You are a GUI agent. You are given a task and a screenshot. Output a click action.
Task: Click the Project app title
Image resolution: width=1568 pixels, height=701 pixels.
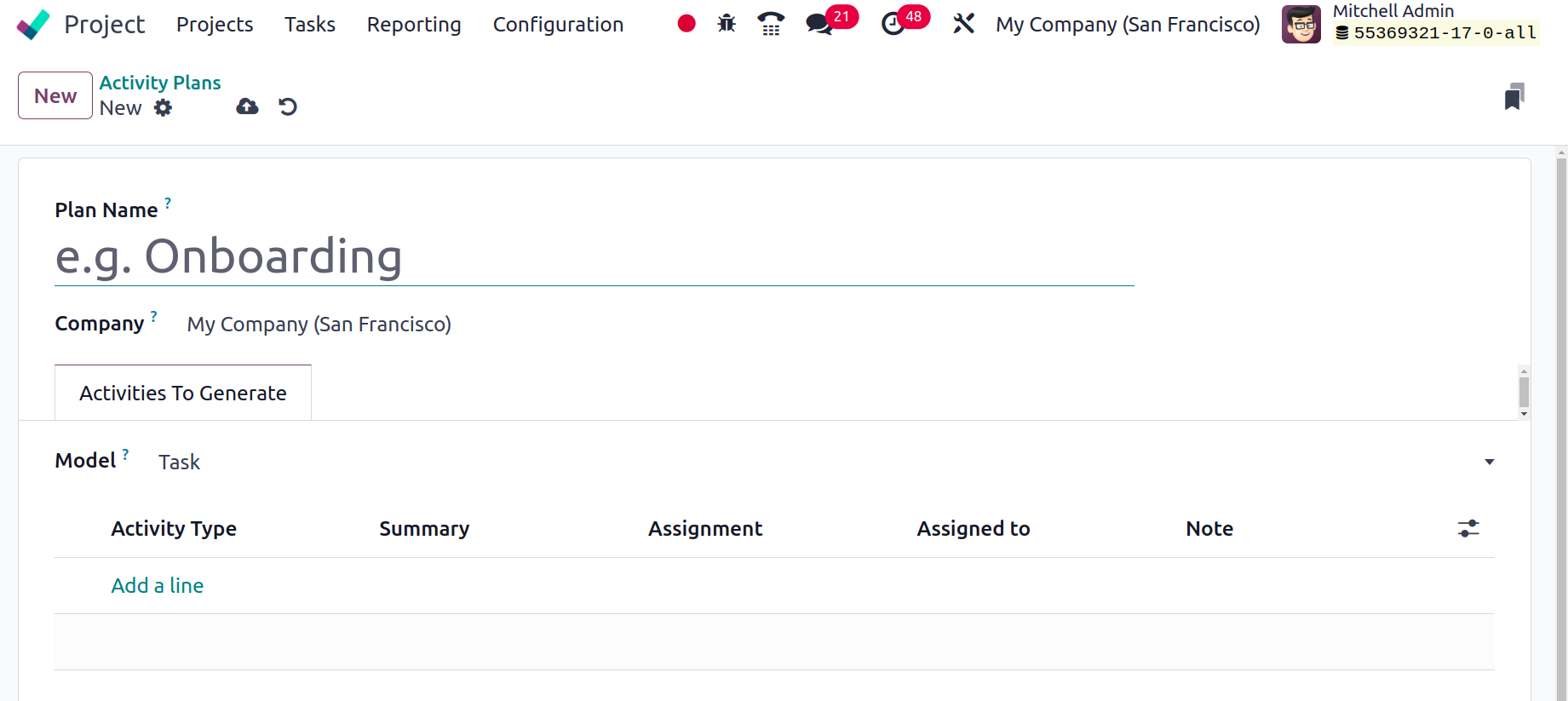click(105, 25)
